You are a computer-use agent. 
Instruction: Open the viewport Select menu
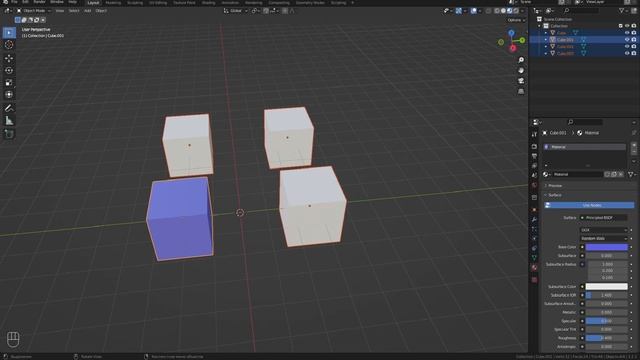[74, 11]
